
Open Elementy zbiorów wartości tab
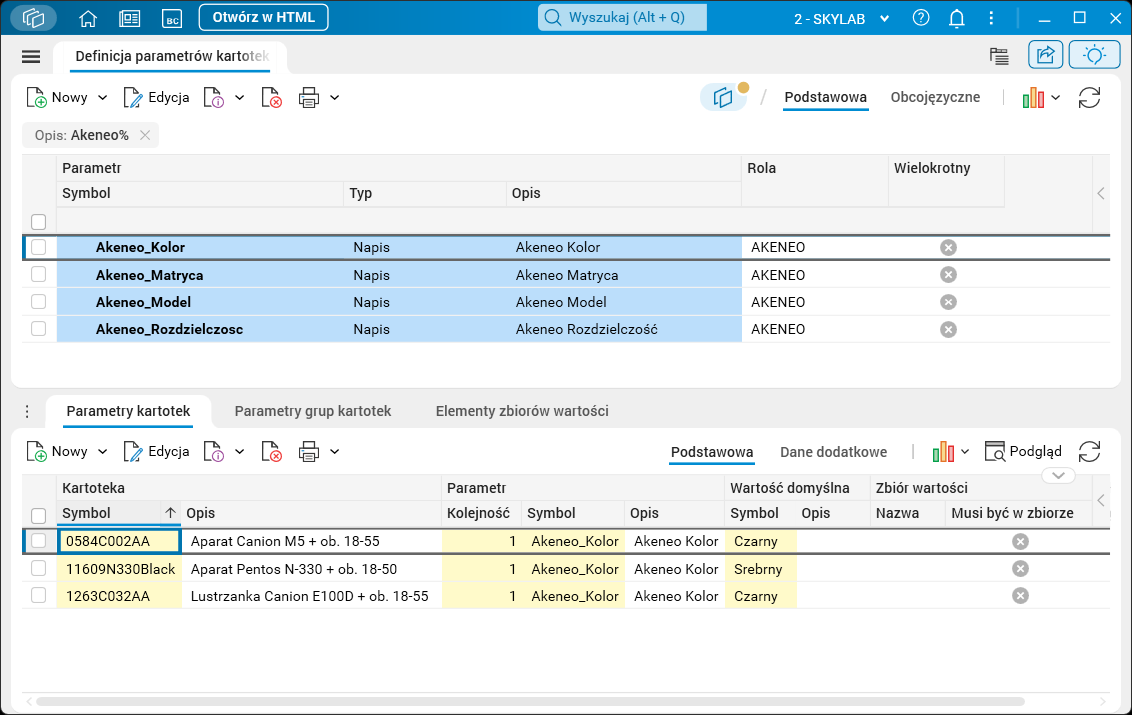pyautogui.click(x=521, y=411)
